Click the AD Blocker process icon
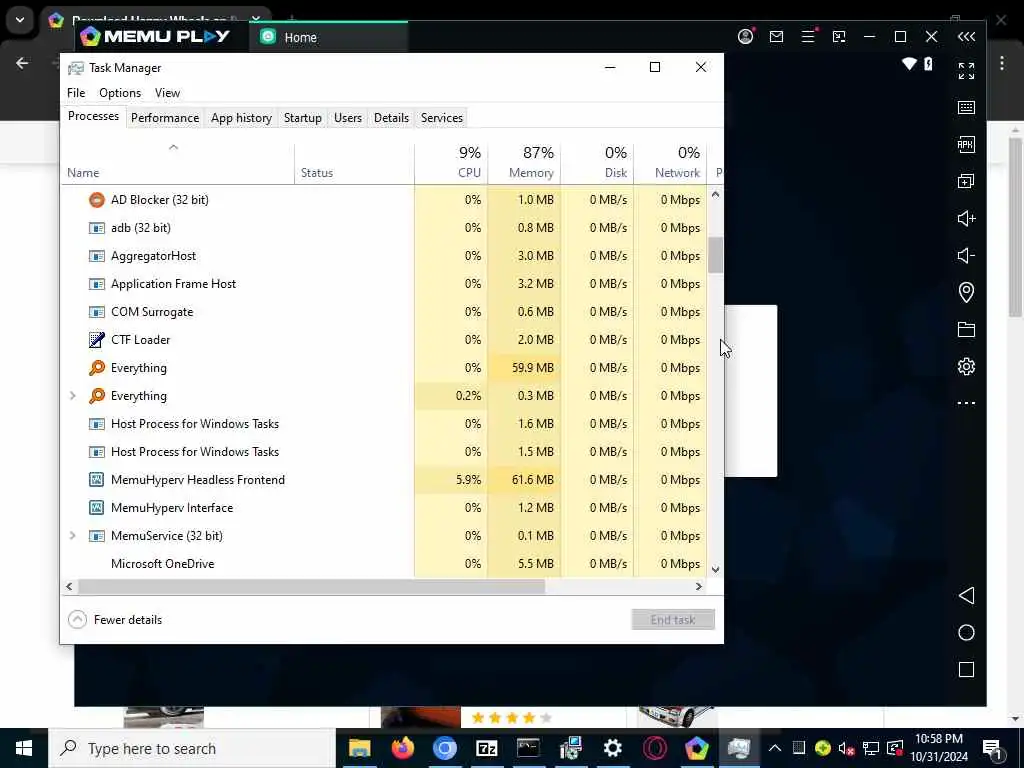Viewport: 1024px width, 768px height. click(x=97, y=200)
